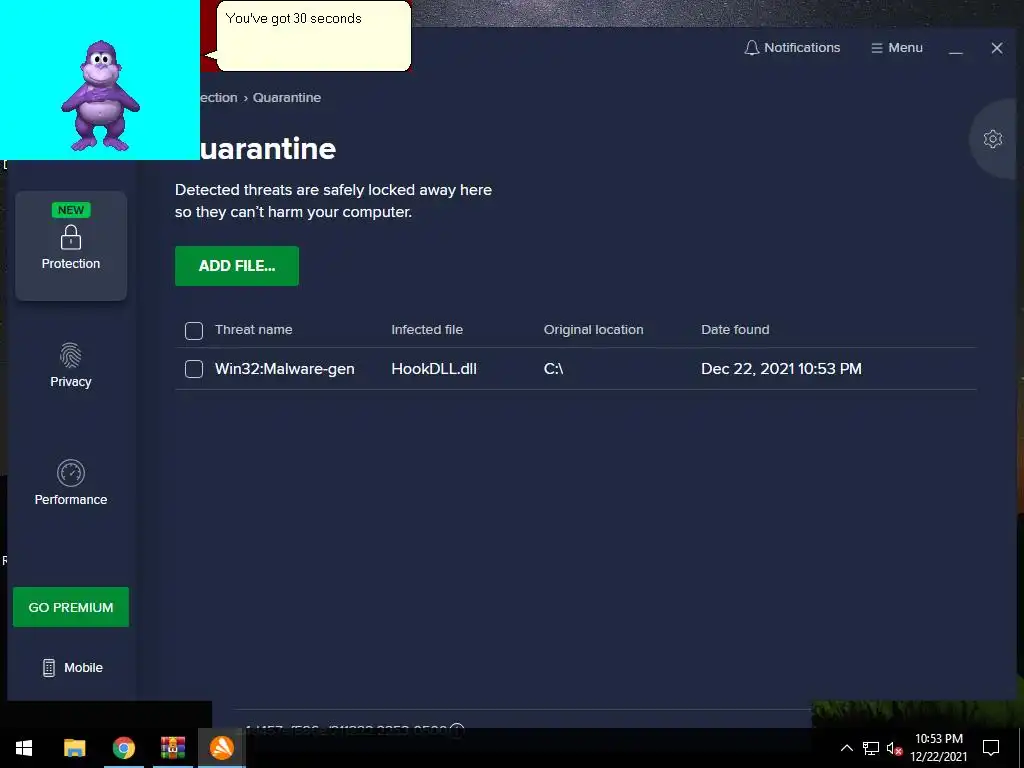The height and width of the screenshot is (768, 1024).
Task: Open Notifications bell panel
Action: click(x=792, y=48)
